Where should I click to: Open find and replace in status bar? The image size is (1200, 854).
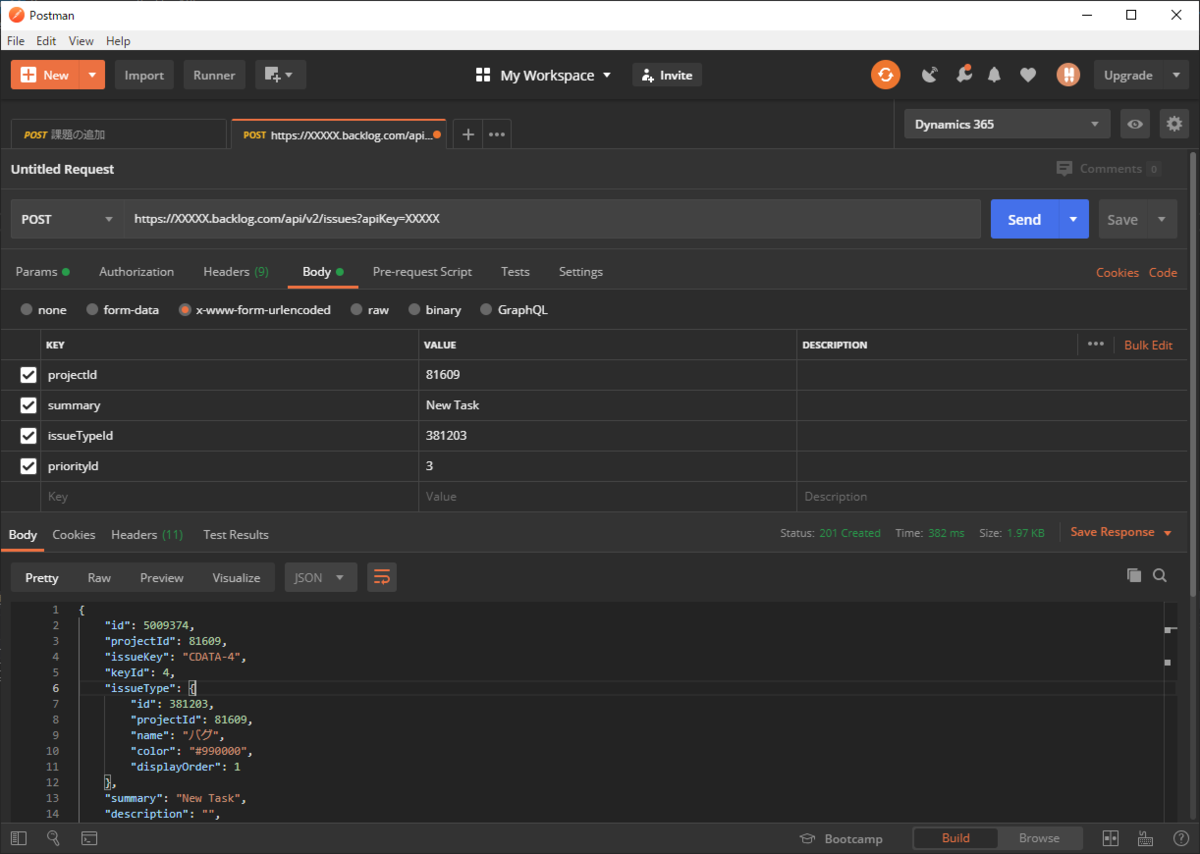[53, 838]
